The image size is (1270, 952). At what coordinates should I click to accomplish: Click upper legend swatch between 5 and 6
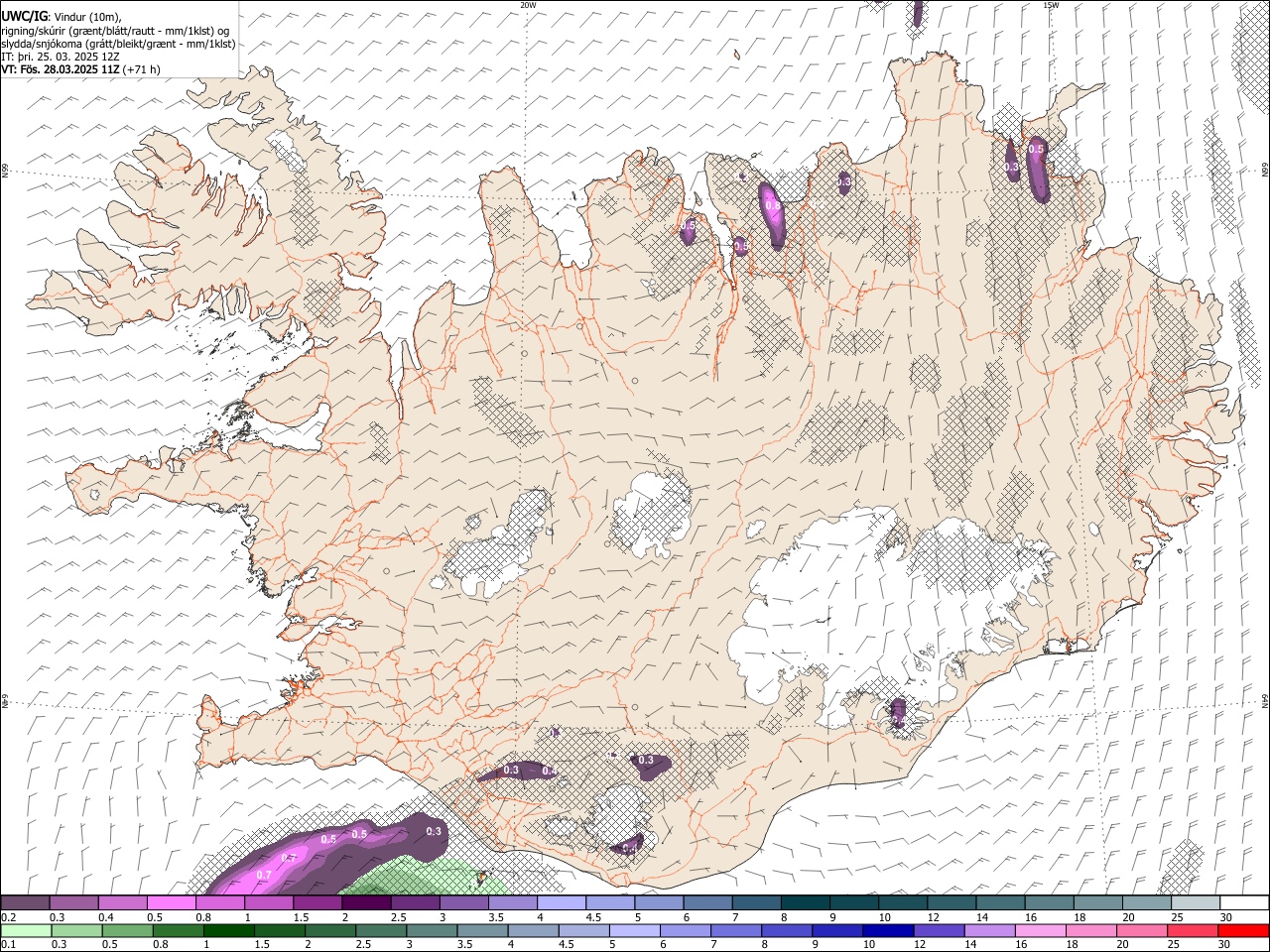click(657, 902)
